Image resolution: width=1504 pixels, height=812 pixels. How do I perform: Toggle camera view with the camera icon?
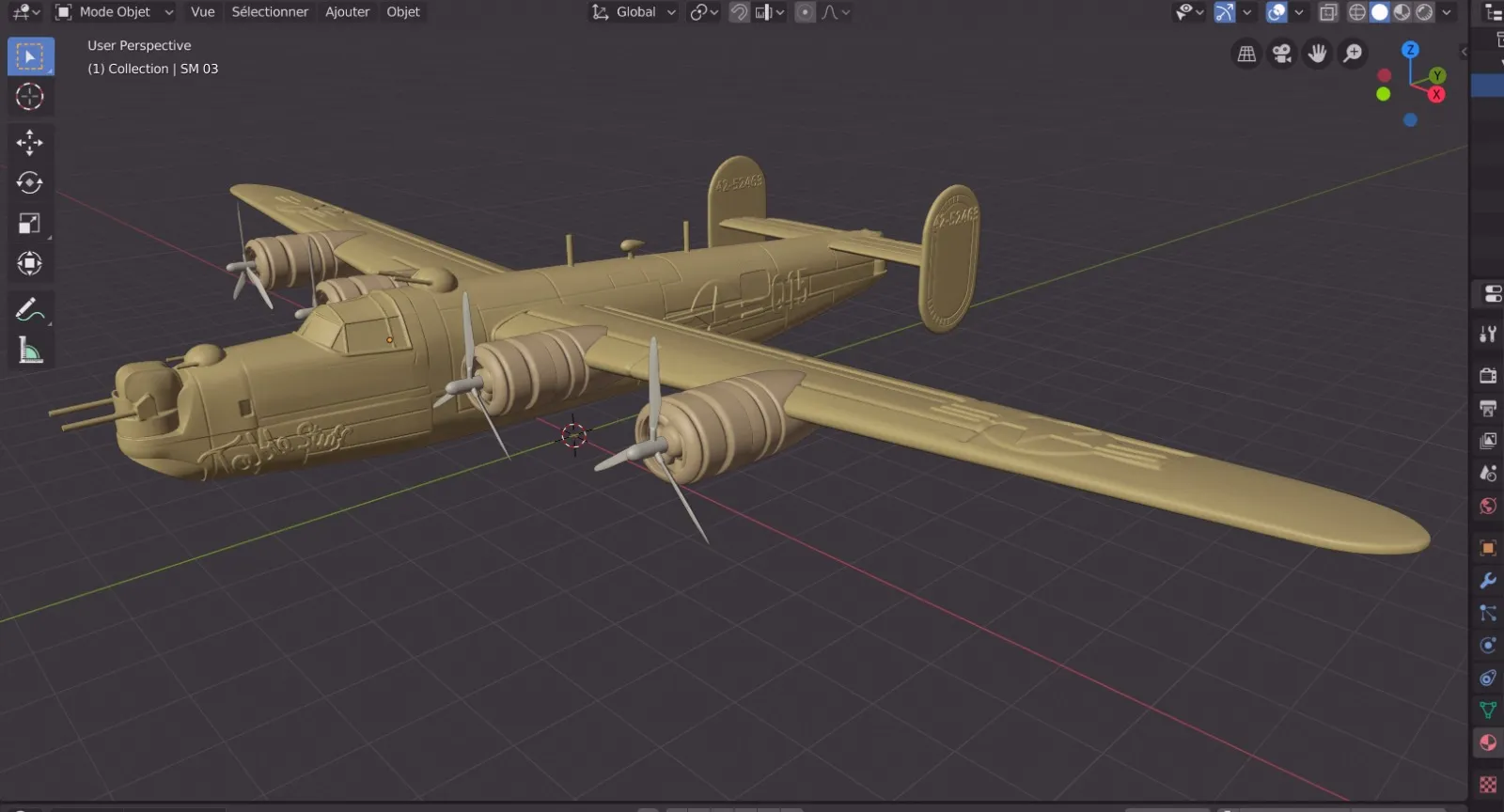click(1281, 54)
